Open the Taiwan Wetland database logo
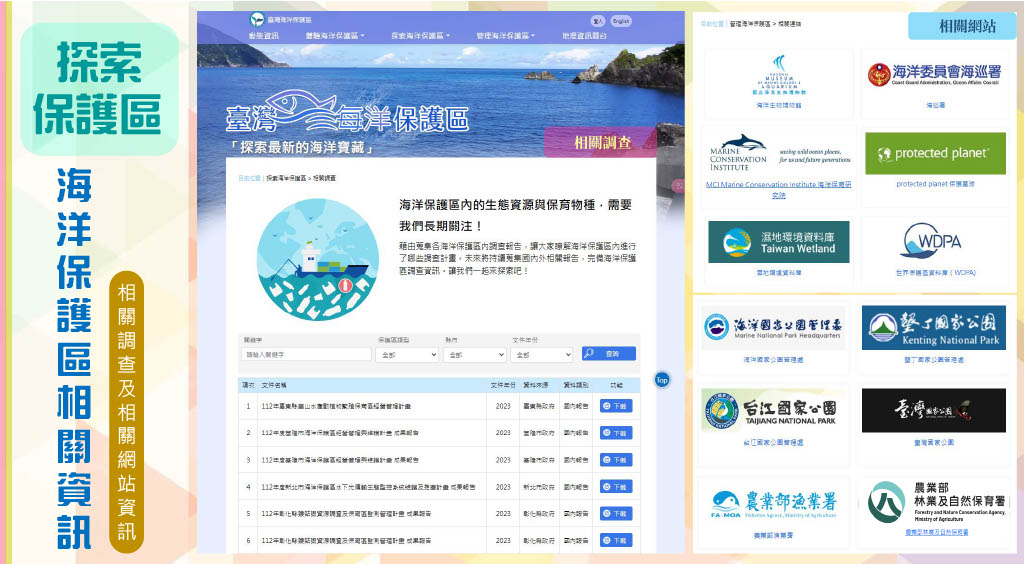 [778, 242]
